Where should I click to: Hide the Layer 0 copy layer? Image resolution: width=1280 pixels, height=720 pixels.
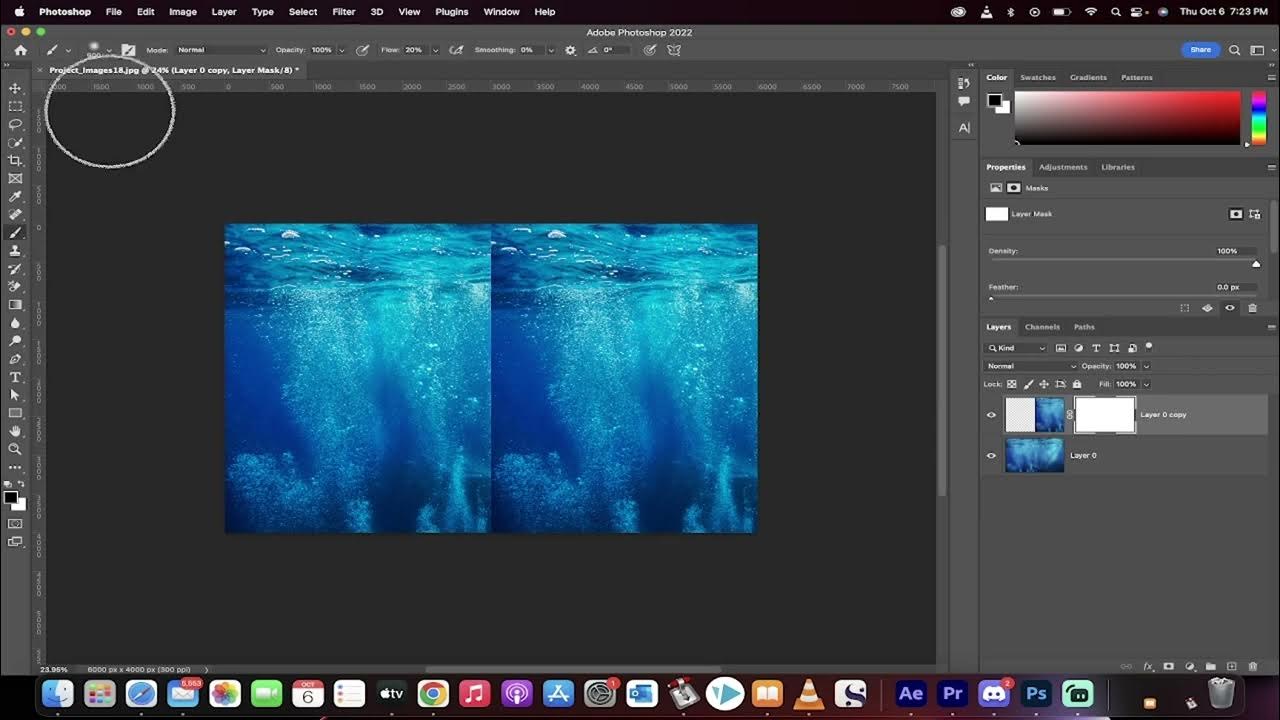click(x=991, y=415)
